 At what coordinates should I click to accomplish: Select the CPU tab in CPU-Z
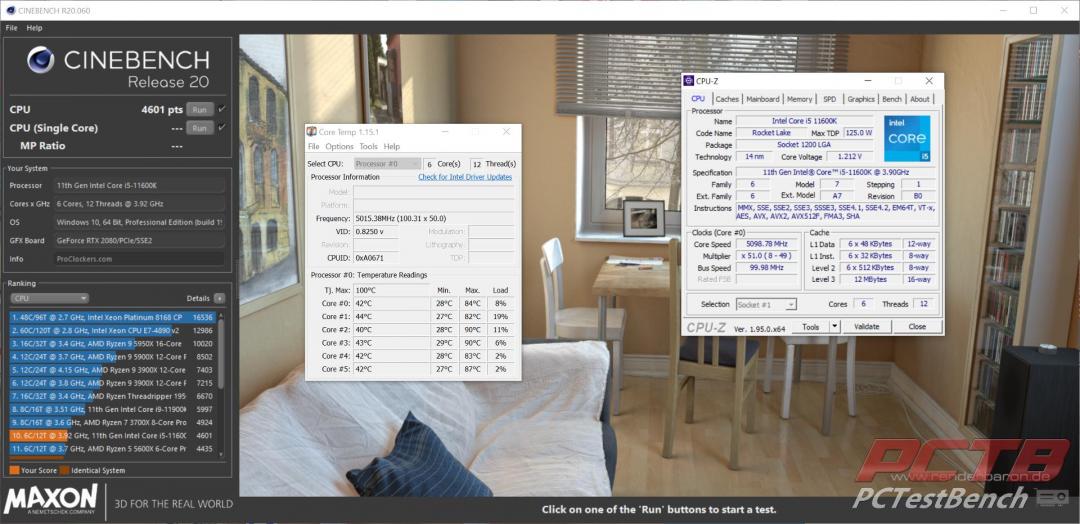click(x=698, y=99)
